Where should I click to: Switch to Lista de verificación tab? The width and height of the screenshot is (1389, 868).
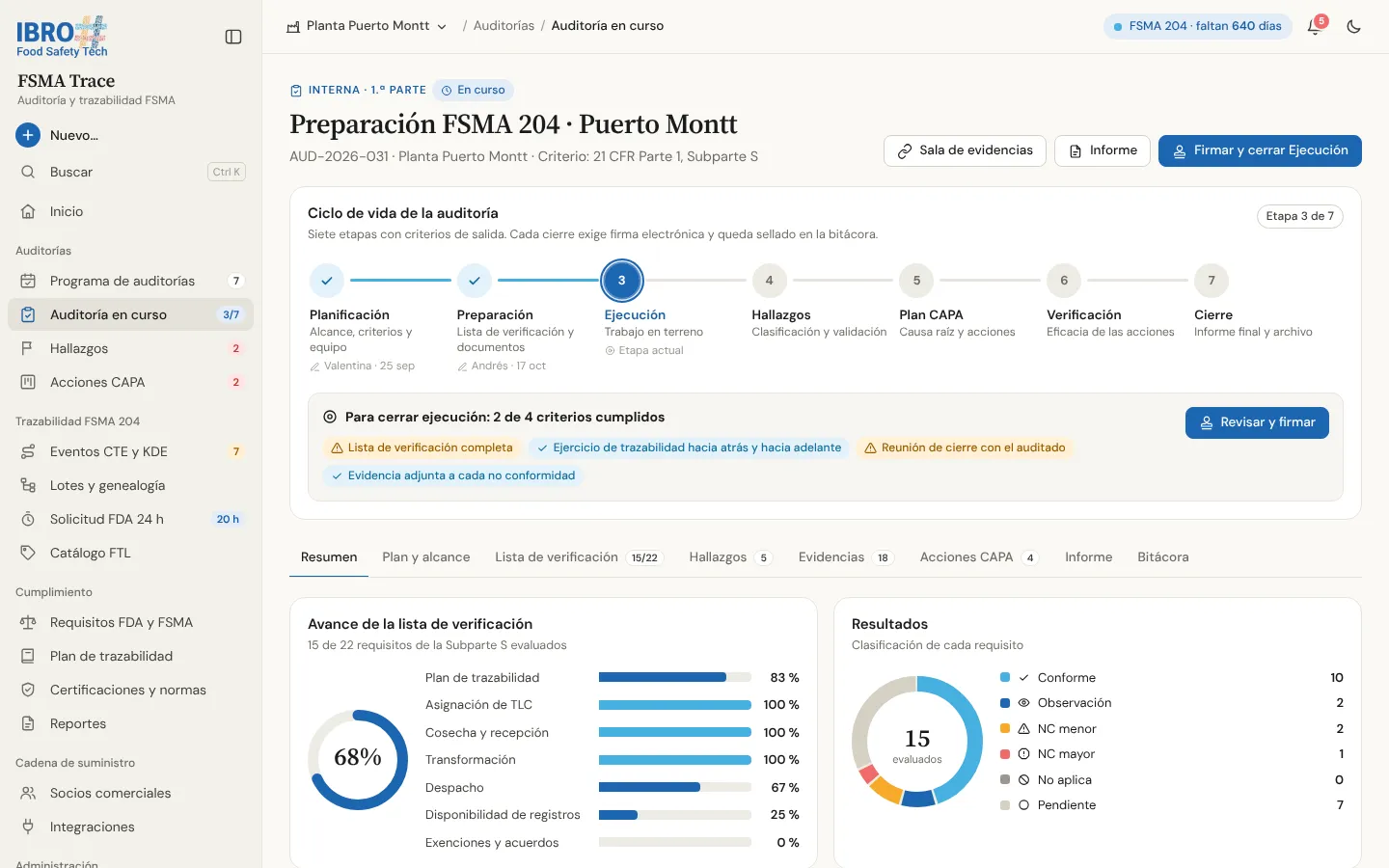click(580, 557)
